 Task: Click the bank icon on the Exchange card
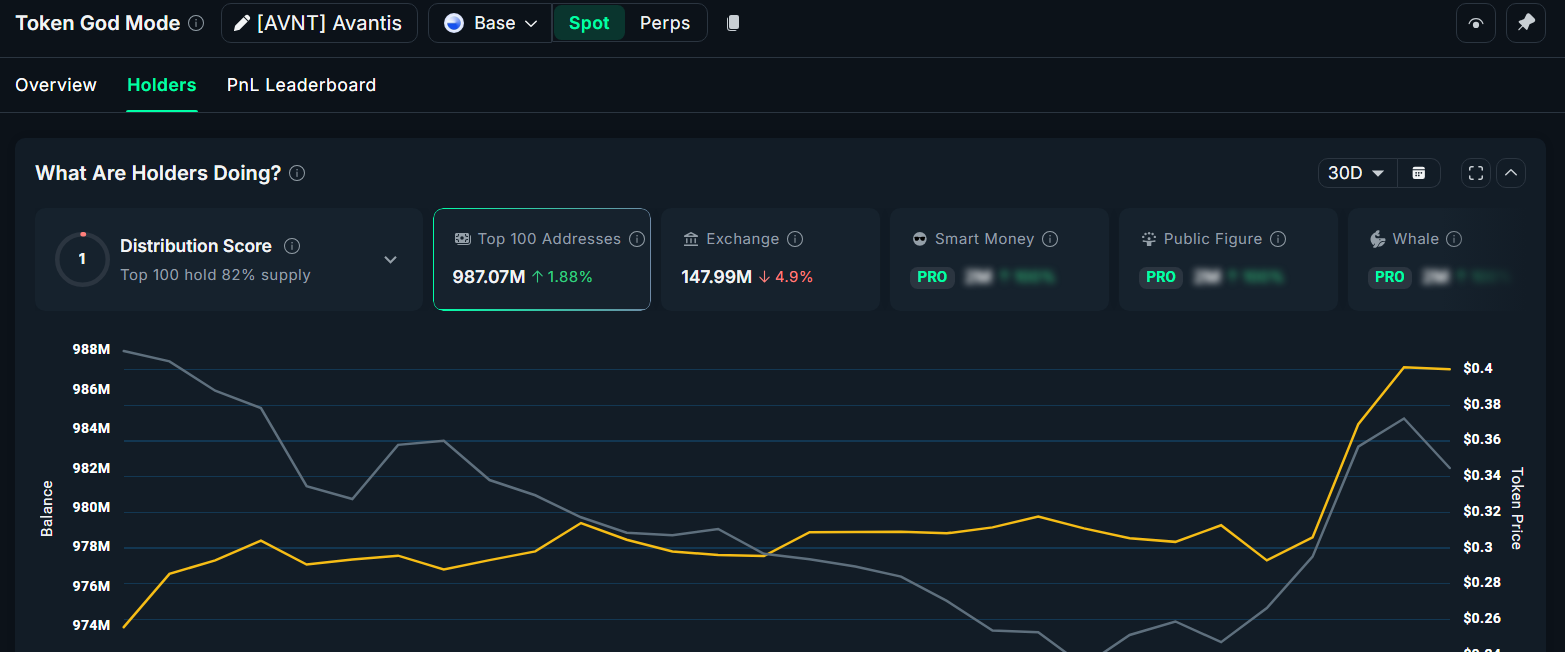690,238
